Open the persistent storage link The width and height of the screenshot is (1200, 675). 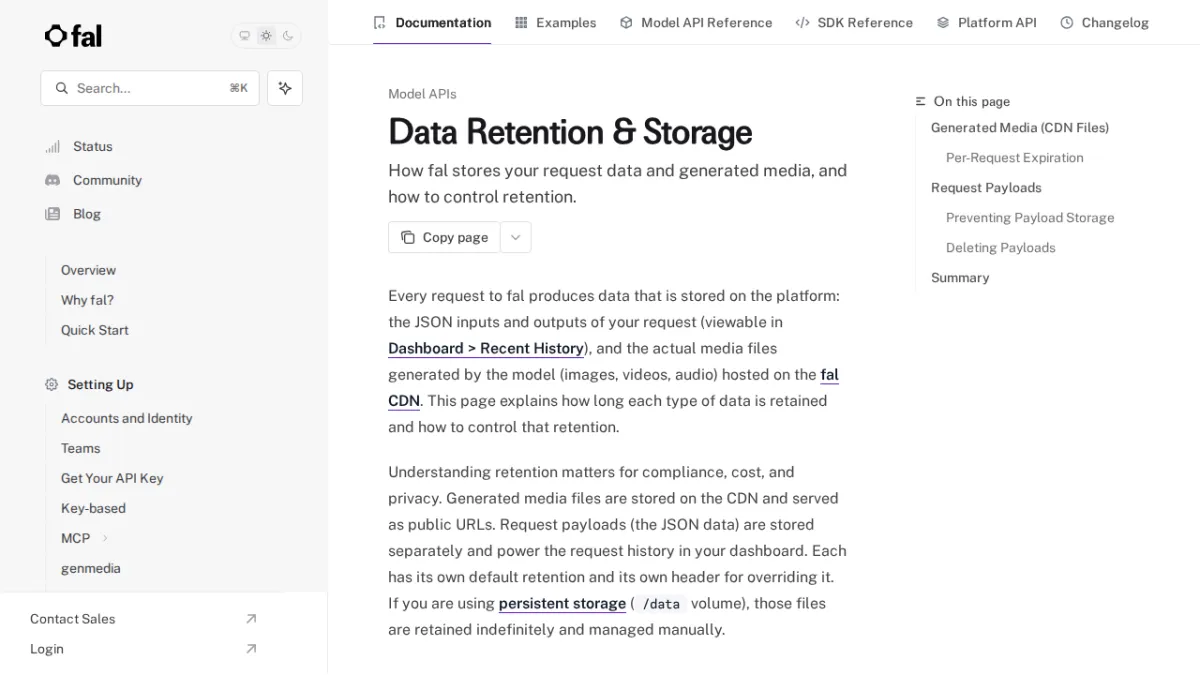[562, 603]
